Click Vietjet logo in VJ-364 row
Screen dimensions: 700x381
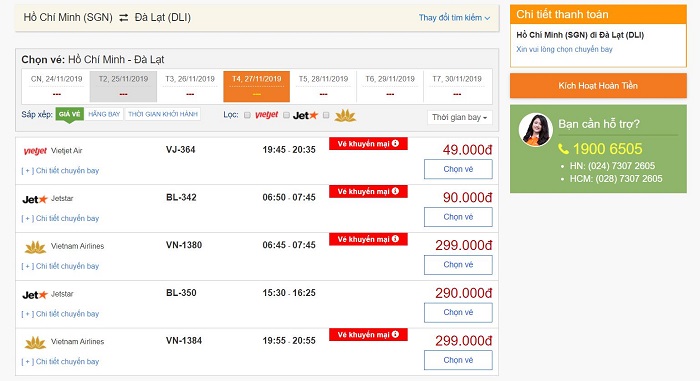coord(35,151)
